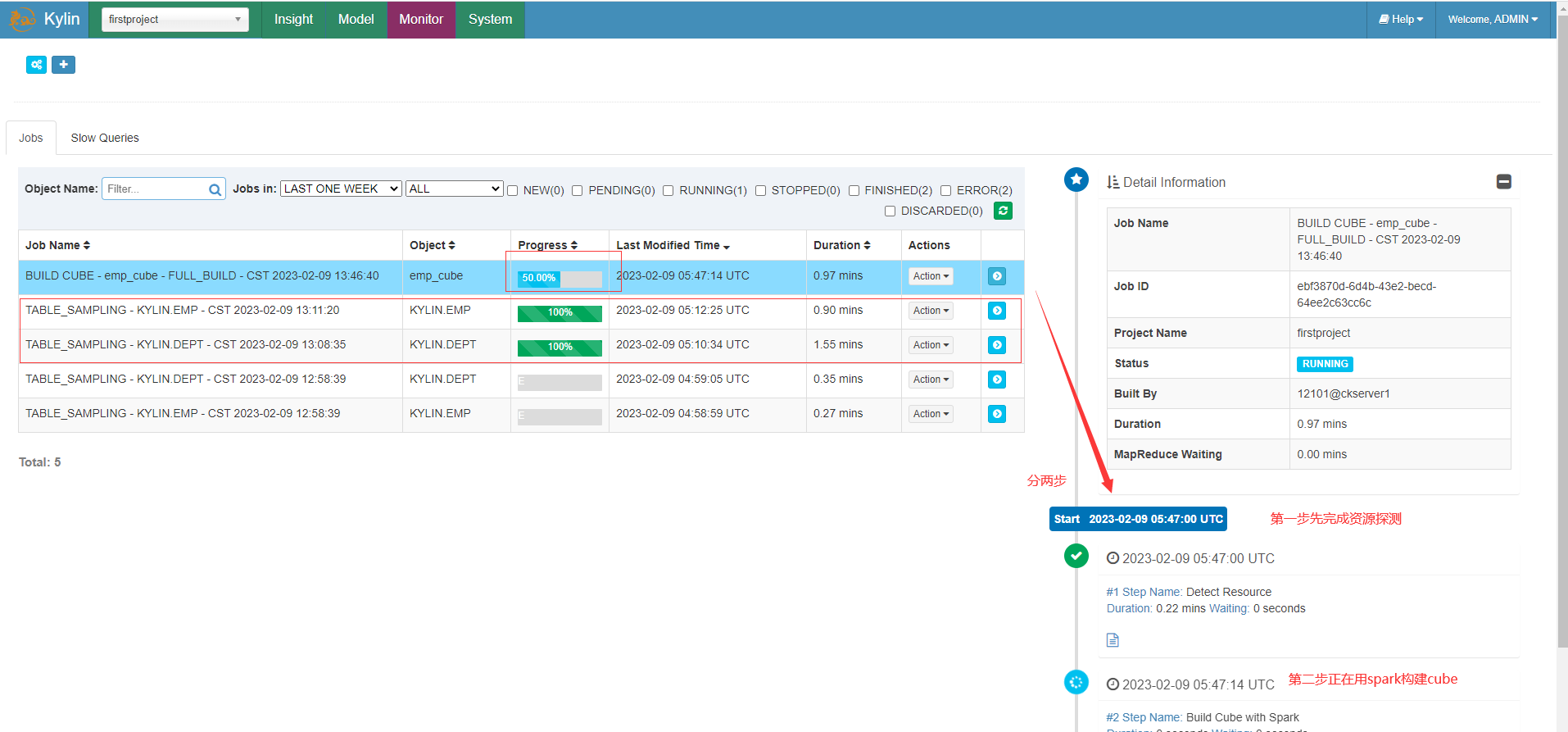Sort by Duration column arrows

pos(867,245)
